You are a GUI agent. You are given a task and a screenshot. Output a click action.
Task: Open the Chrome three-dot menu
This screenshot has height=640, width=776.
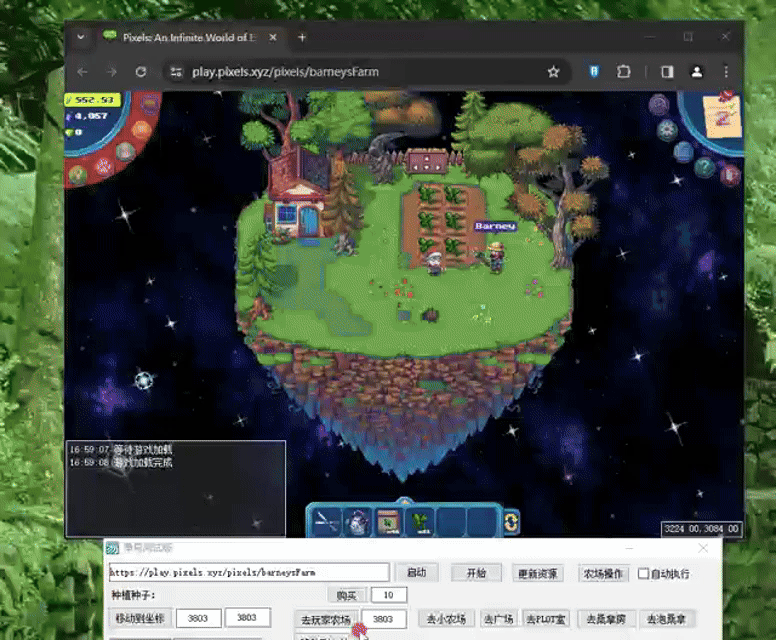pos(726,72)
